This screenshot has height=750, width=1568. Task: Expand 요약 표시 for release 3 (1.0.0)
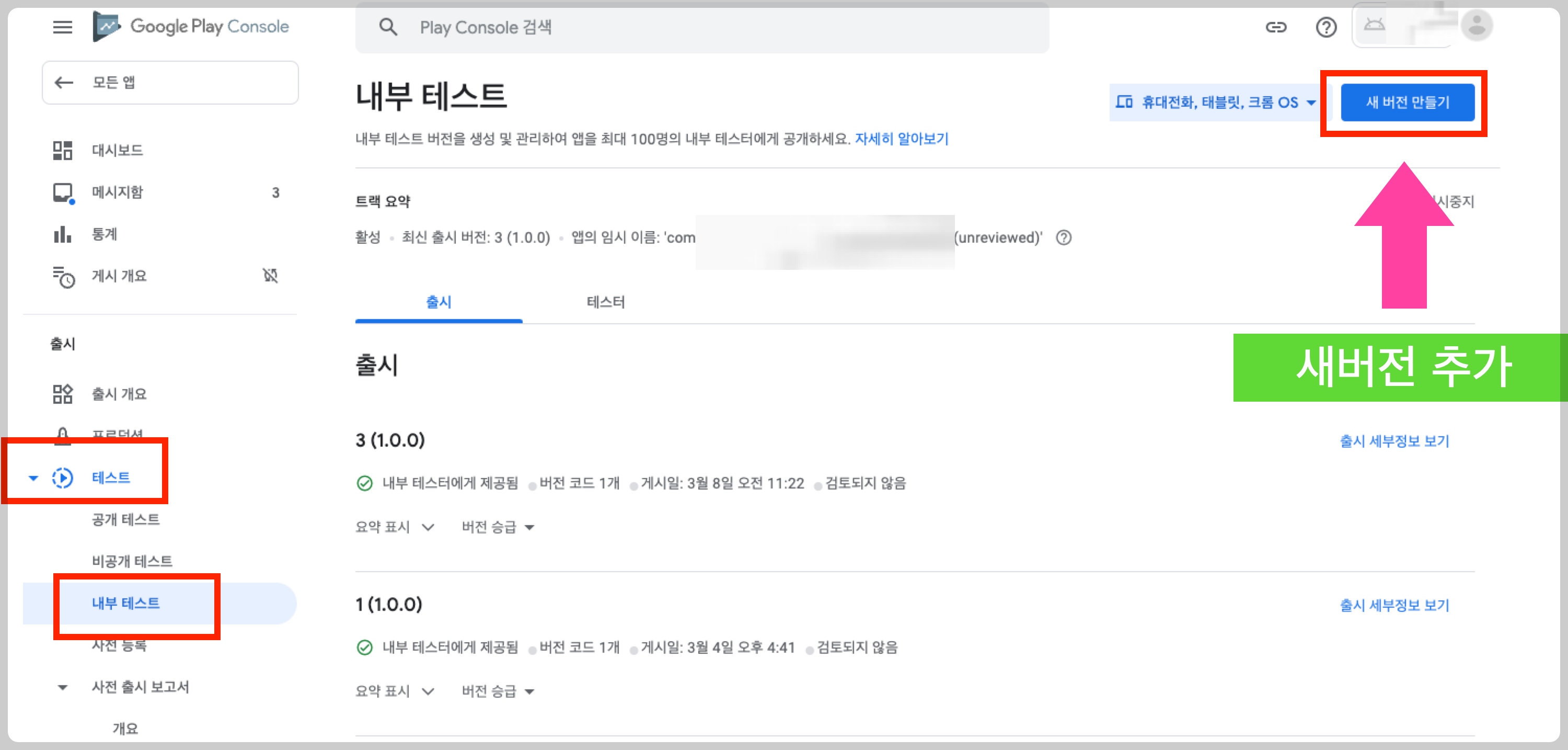click(395, 527)
